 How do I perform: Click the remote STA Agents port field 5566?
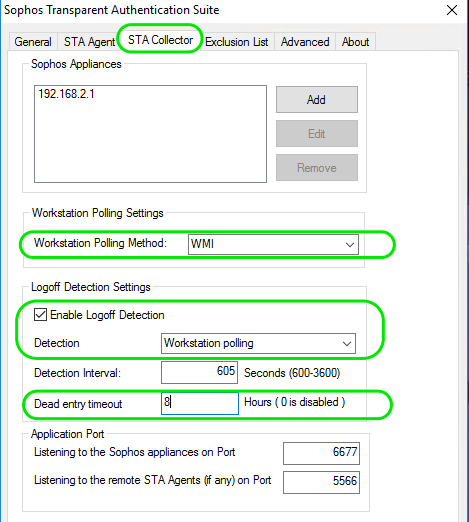(321, 482)
